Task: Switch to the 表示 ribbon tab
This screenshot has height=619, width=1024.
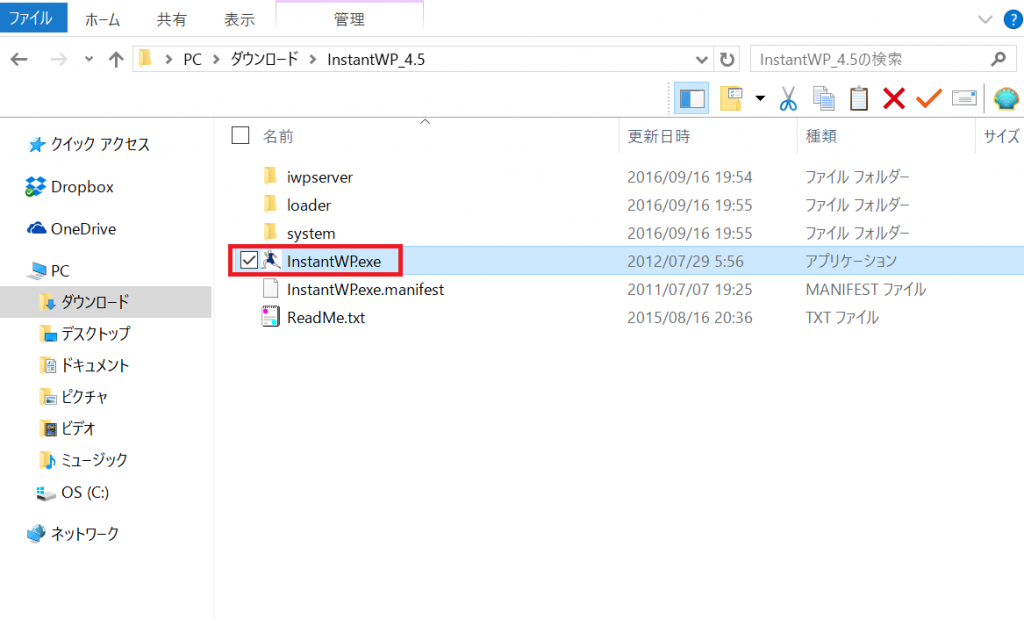Action: [239, 20]
